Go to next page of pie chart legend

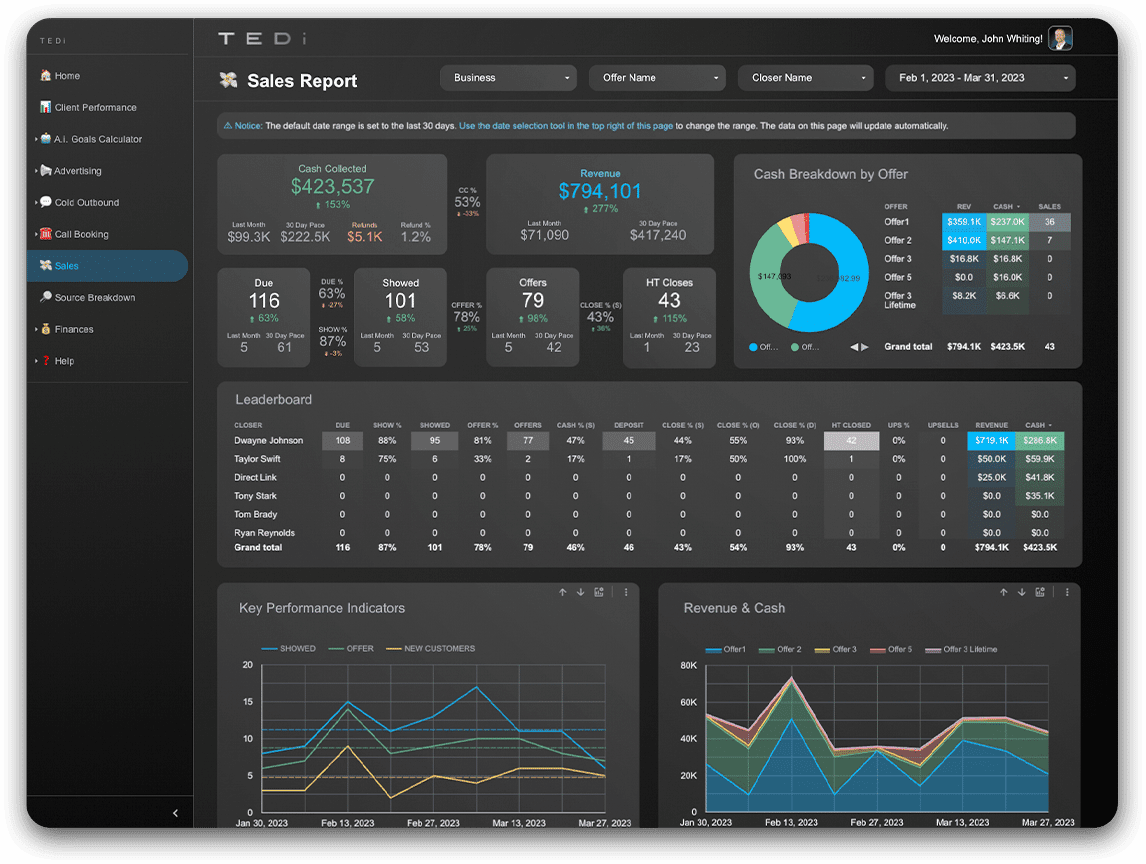click(865, 347)
